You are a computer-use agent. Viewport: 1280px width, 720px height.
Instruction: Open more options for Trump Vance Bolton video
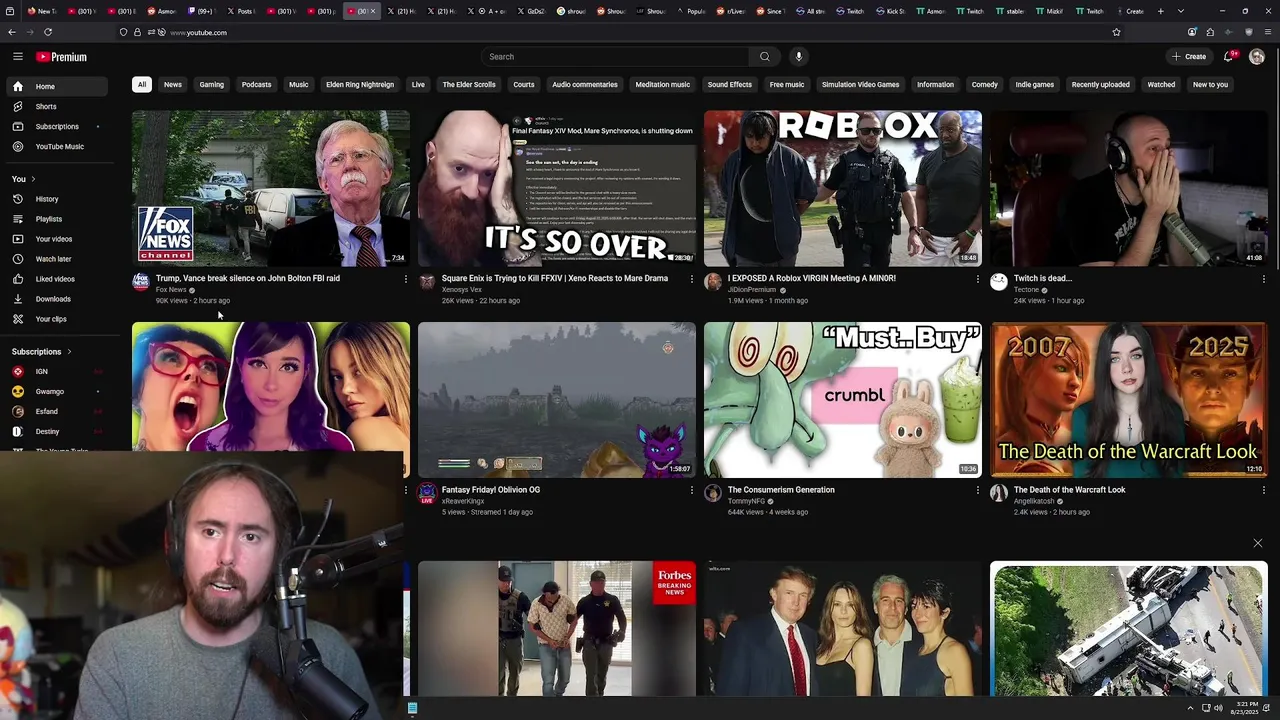(x=405, y=279)
